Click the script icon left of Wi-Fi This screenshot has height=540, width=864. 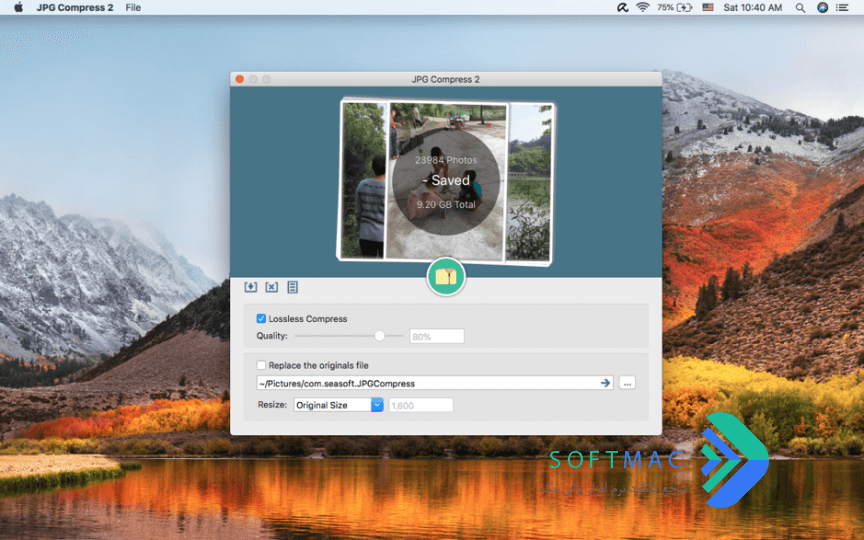(x=622, y=8)
